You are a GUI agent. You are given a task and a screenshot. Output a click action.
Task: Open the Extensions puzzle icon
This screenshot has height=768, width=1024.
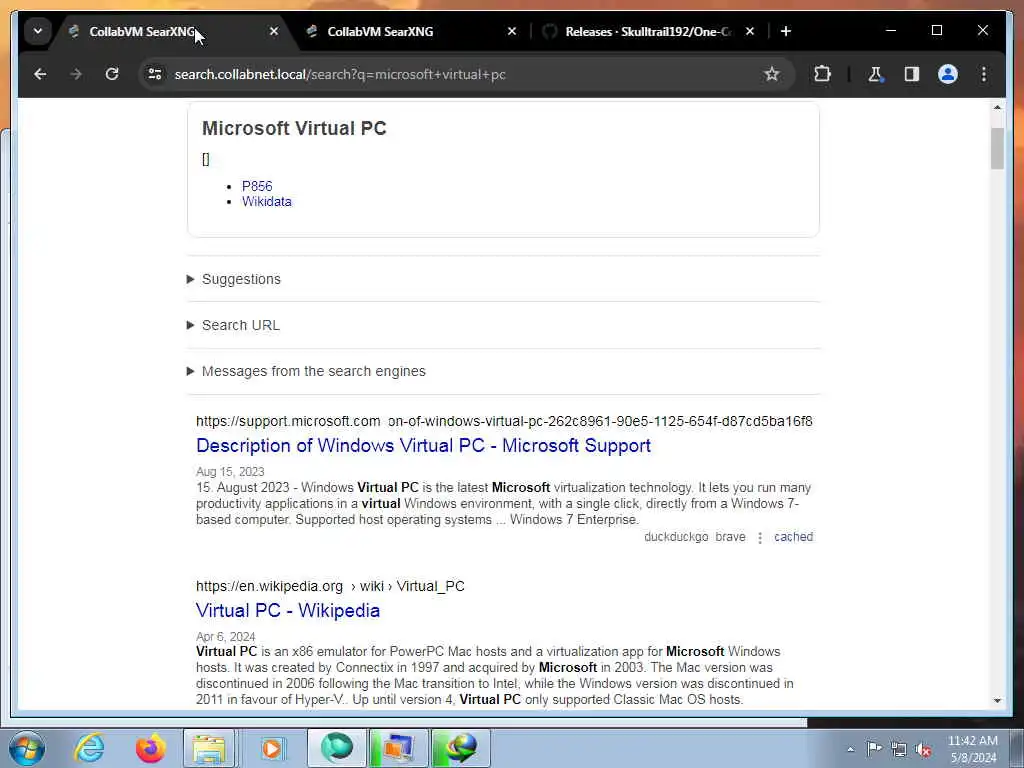[822, 74]
